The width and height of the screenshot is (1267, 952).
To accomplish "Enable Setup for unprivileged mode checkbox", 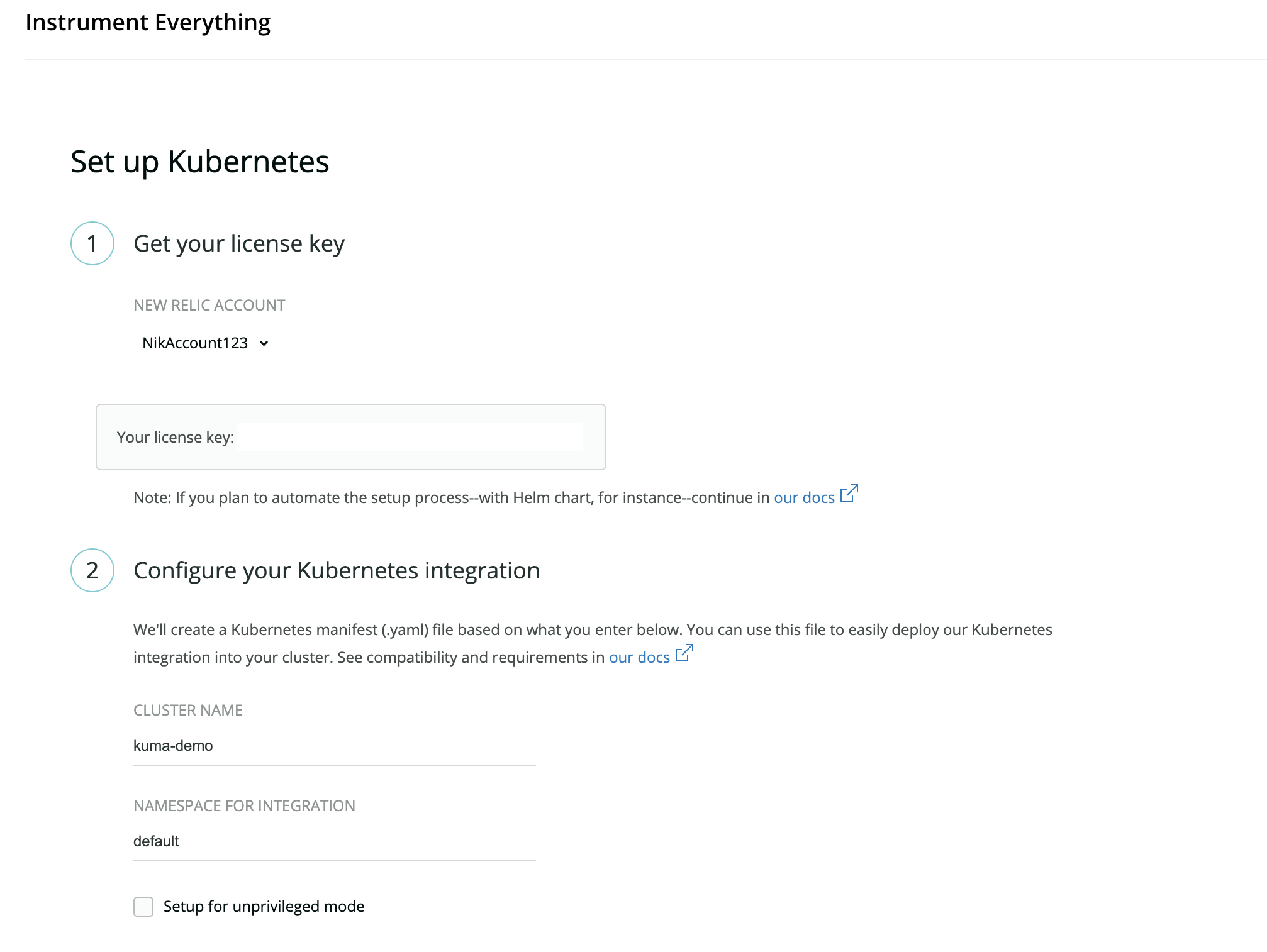I will [143, 907].
